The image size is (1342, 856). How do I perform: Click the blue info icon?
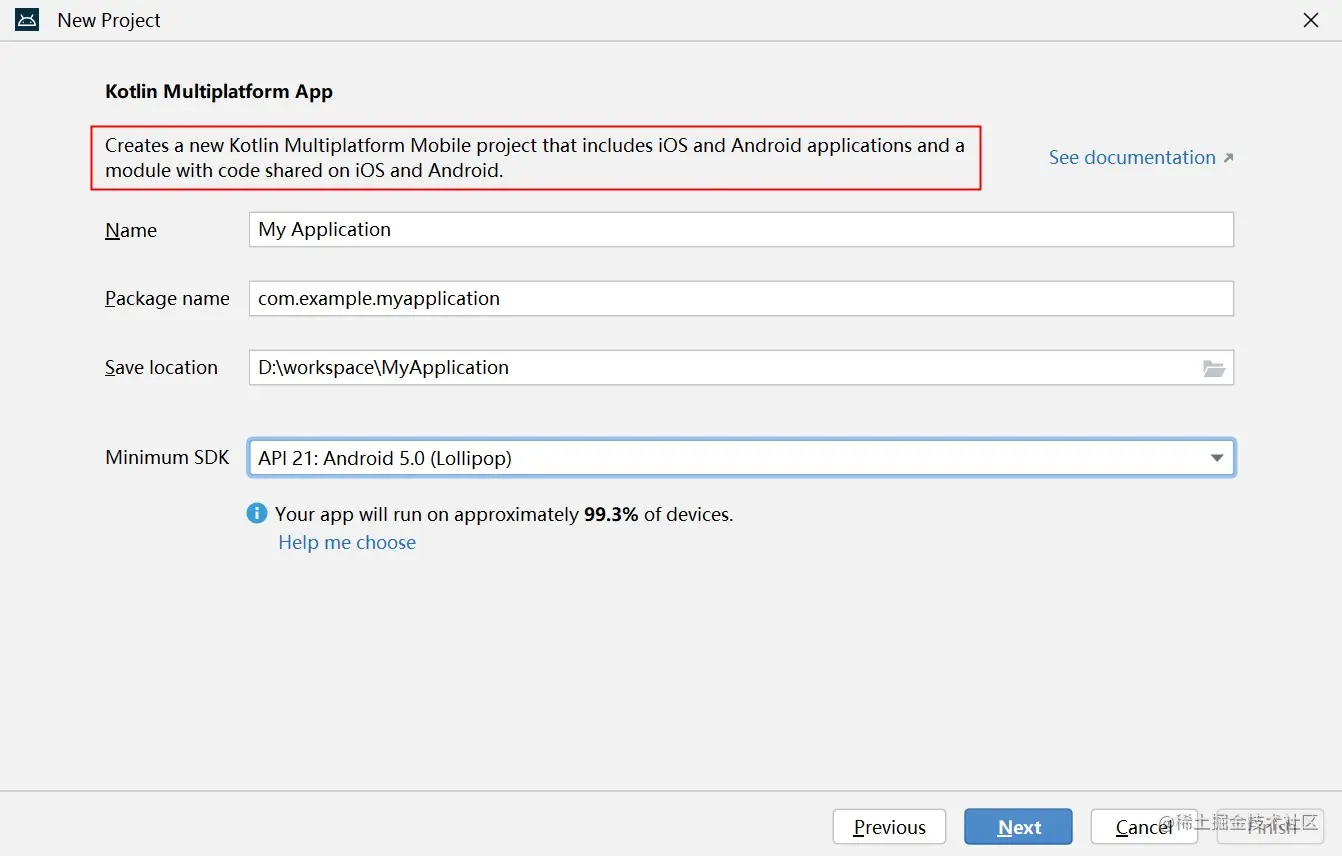pyautogui.click(x=257, y=514)
